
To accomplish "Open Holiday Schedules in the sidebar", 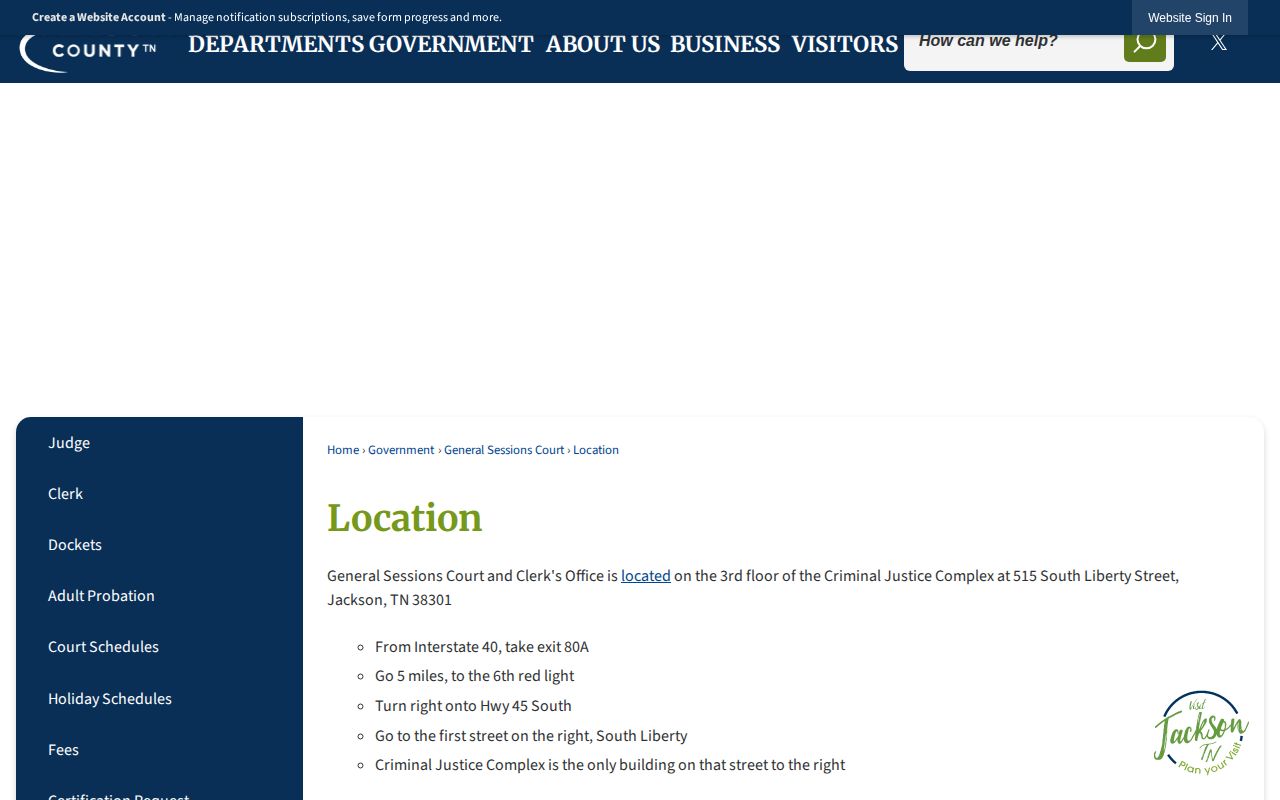I will [110, 699].
